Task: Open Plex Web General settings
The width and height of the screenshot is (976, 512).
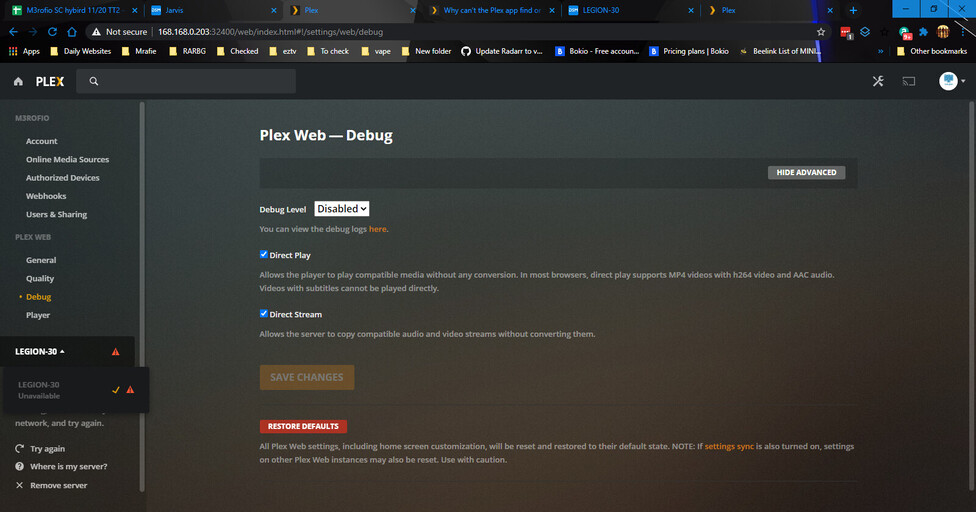Action: click(41, 260)
